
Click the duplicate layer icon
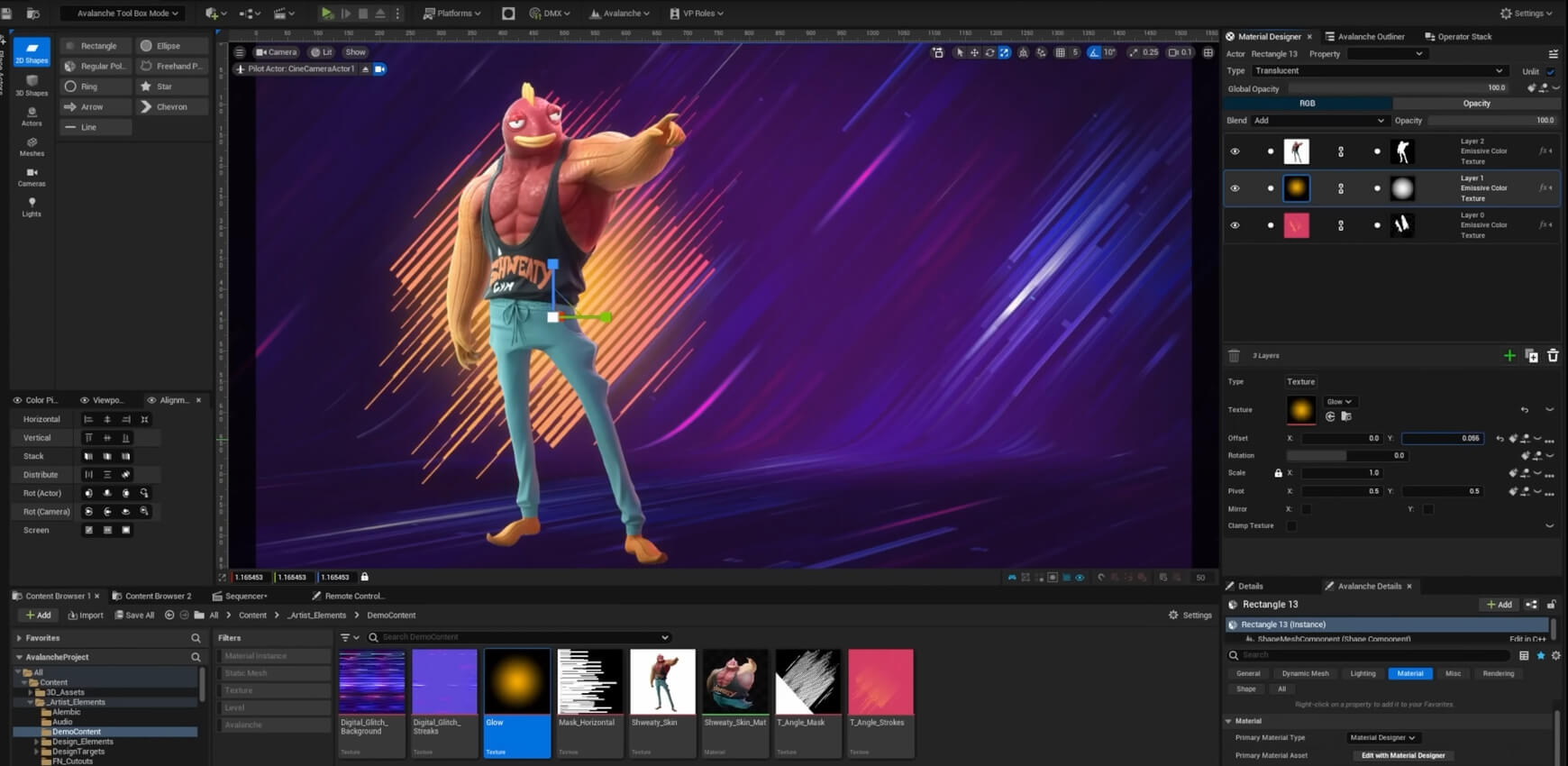[1531, 356]
